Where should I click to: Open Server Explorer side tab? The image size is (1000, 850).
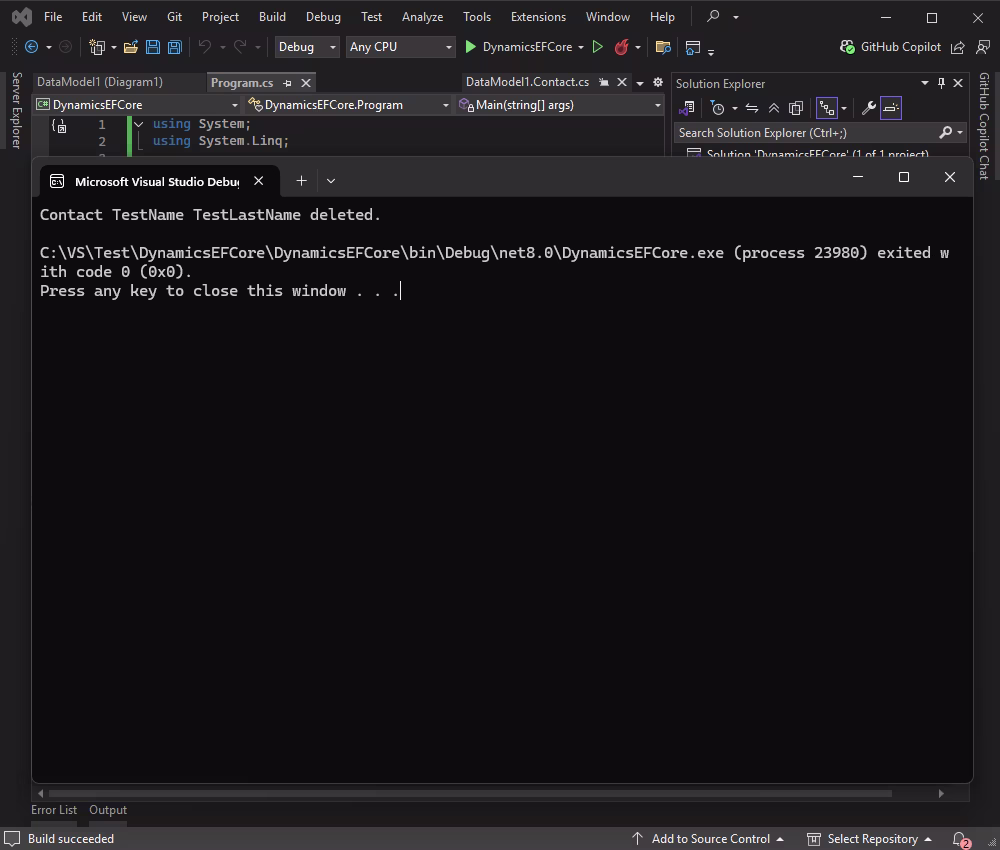17,110
